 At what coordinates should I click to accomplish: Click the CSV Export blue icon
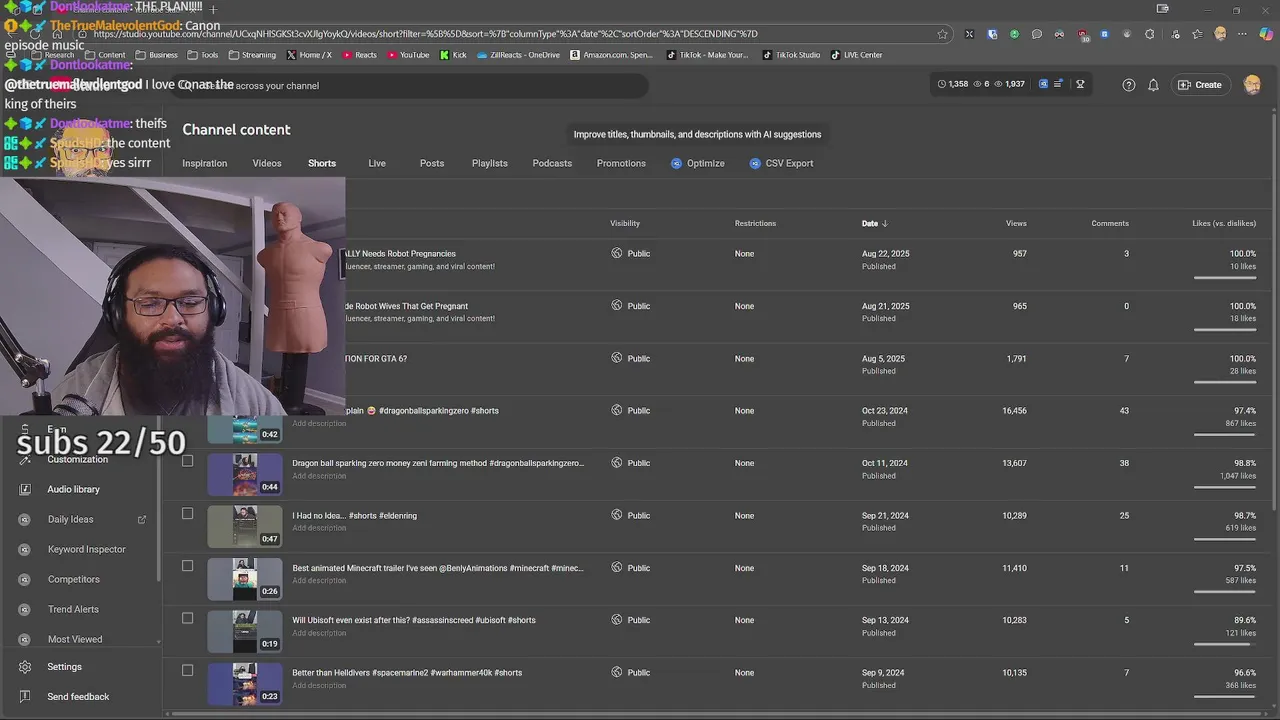(755, 163)
